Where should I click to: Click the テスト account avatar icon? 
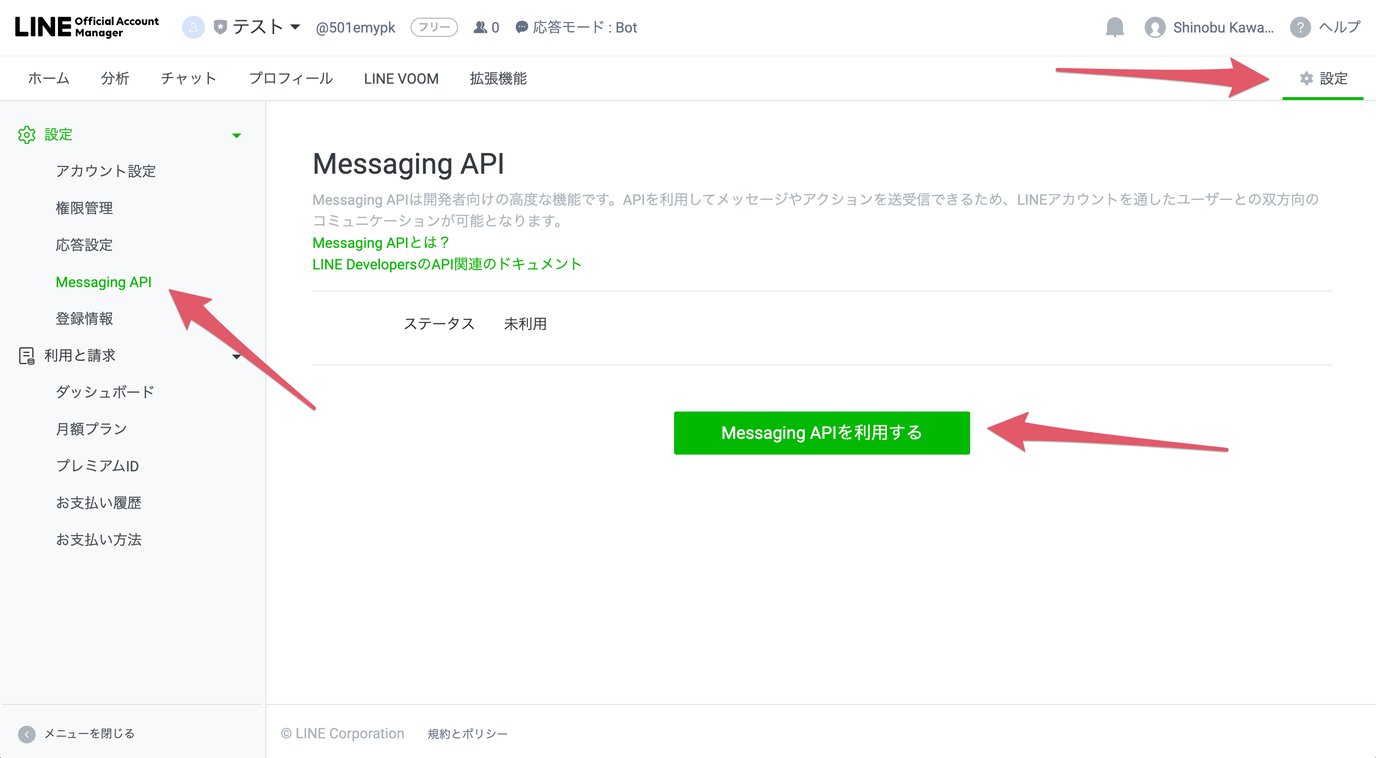click(x=193, y=27)
